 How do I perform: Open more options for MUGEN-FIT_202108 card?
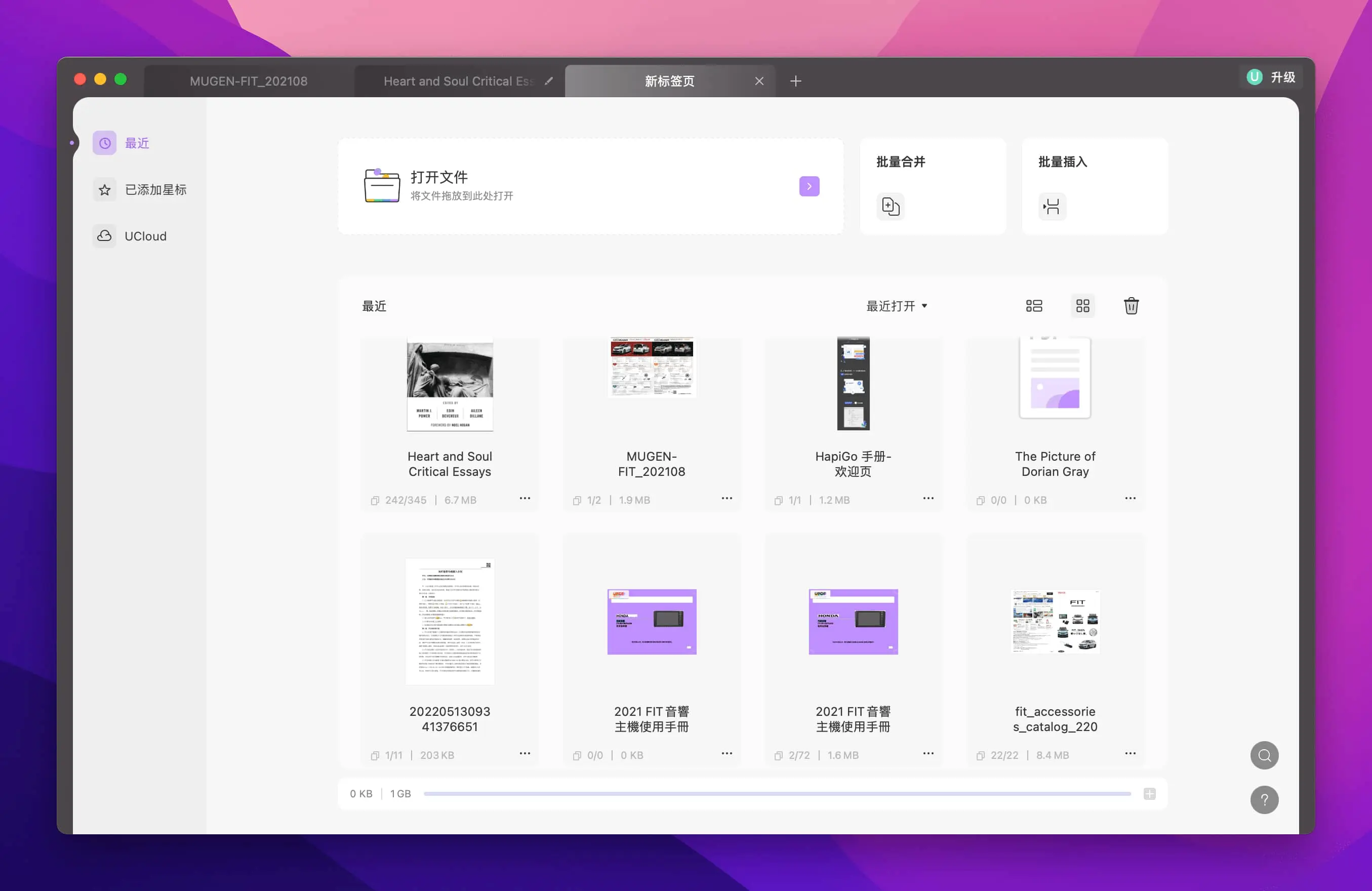[727, 498]
